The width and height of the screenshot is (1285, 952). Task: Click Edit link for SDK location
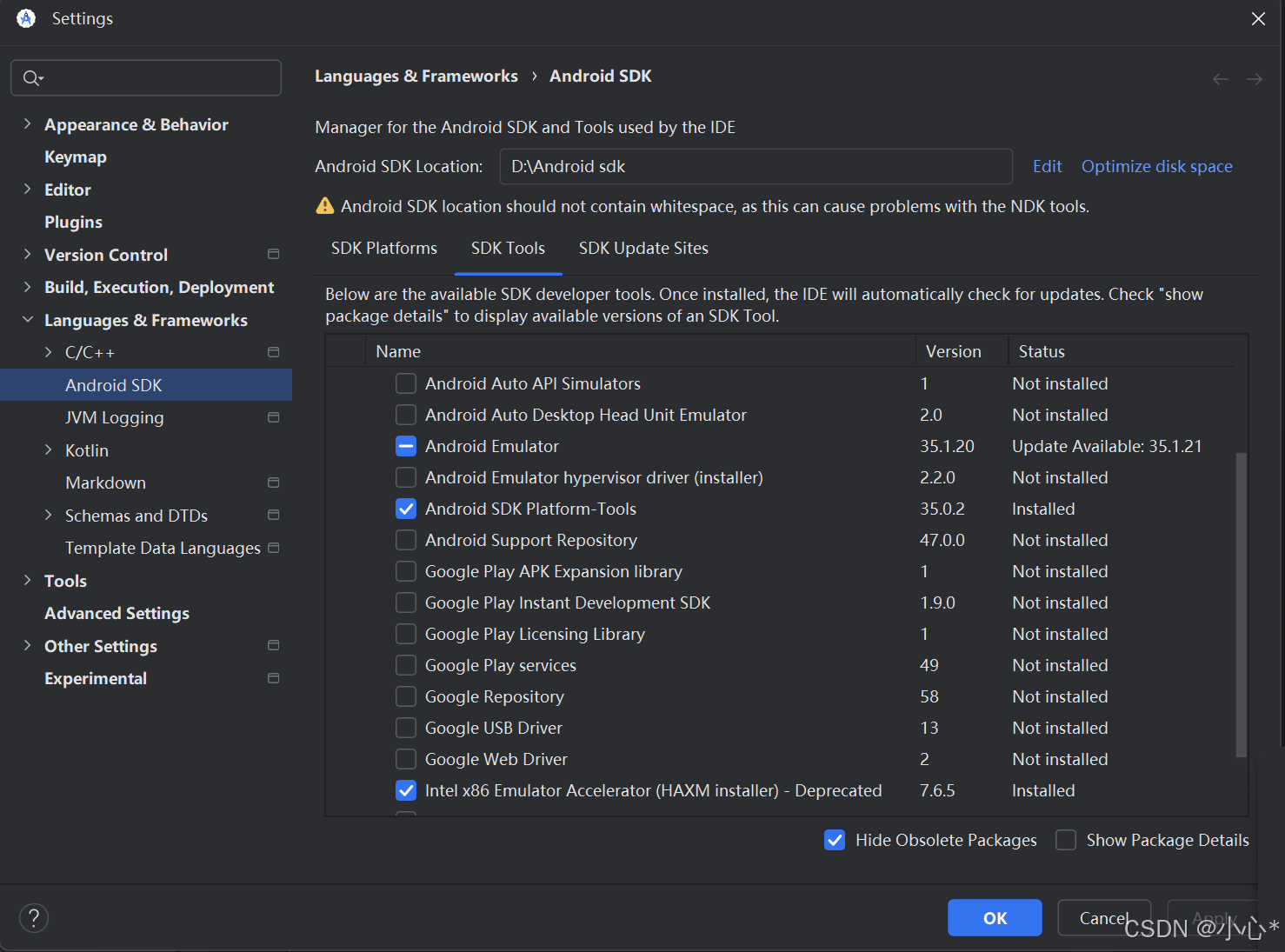(1048, 166)
